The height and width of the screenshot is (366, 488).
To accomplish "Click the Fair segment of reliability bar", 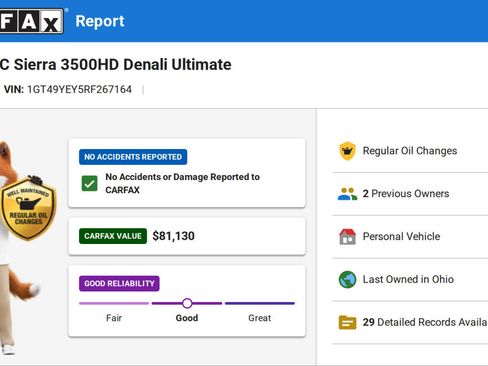I will (114, 303).
